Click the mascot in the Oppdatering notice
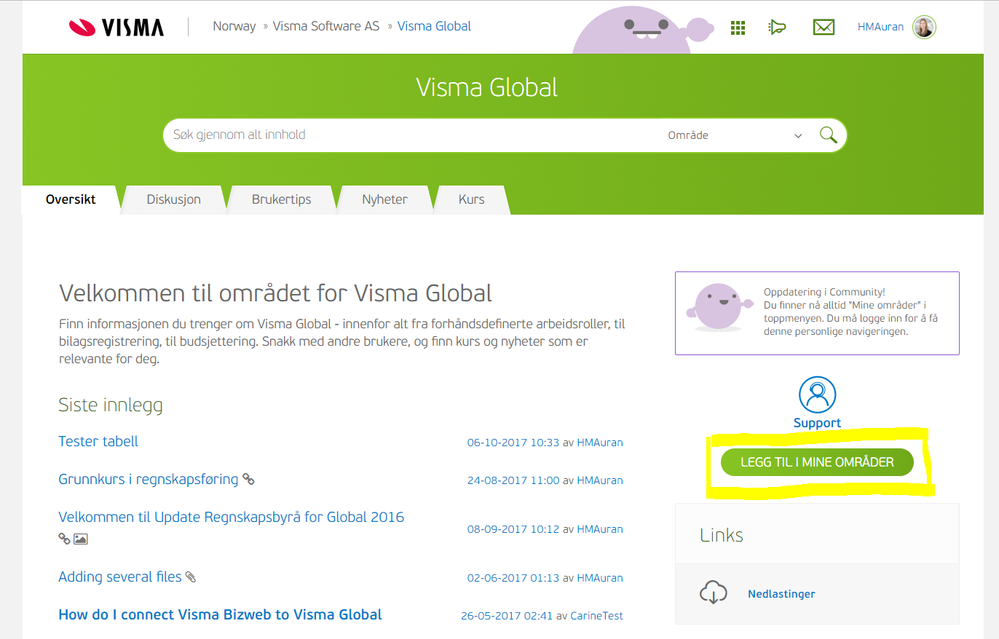This screenshot has width=999, height=639. click(719, 308)
